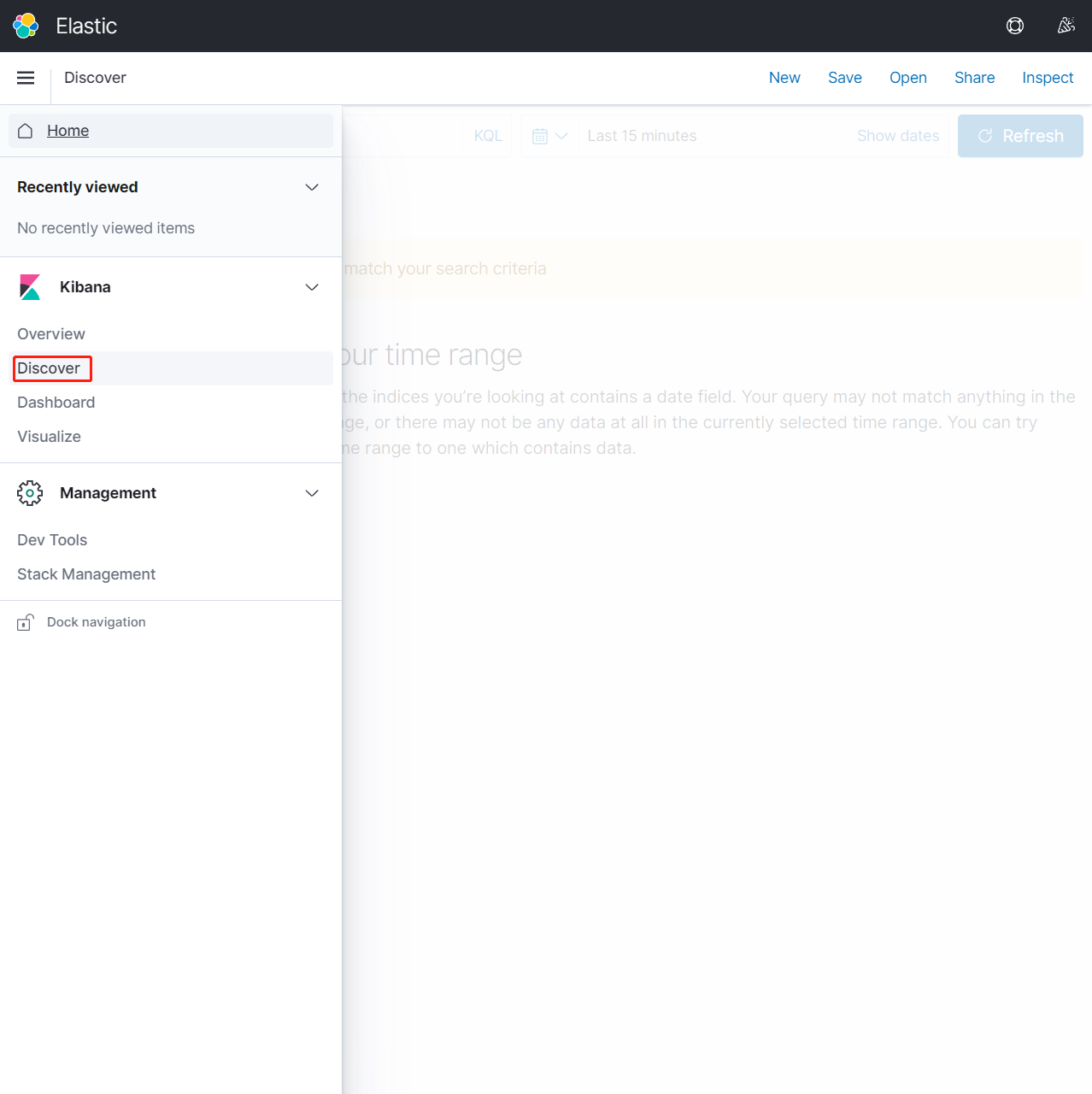Click the Last 15 minutes time range
This screenshot has width=1092, height=1094.
(642, 136)
